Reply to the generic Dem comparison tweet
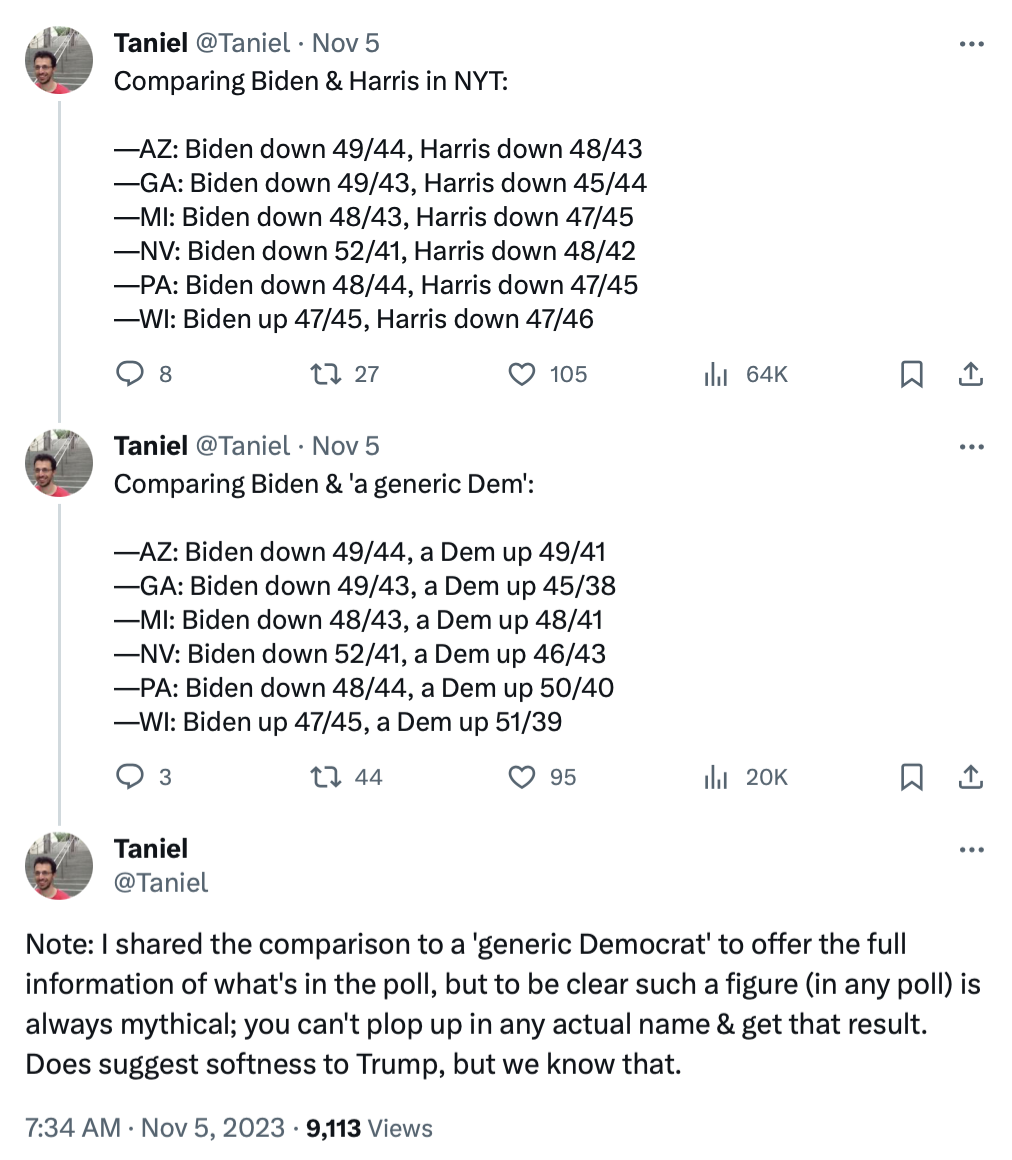Image resolution: width=1012 pixels, height=1160 pixels. click(132, 777)
